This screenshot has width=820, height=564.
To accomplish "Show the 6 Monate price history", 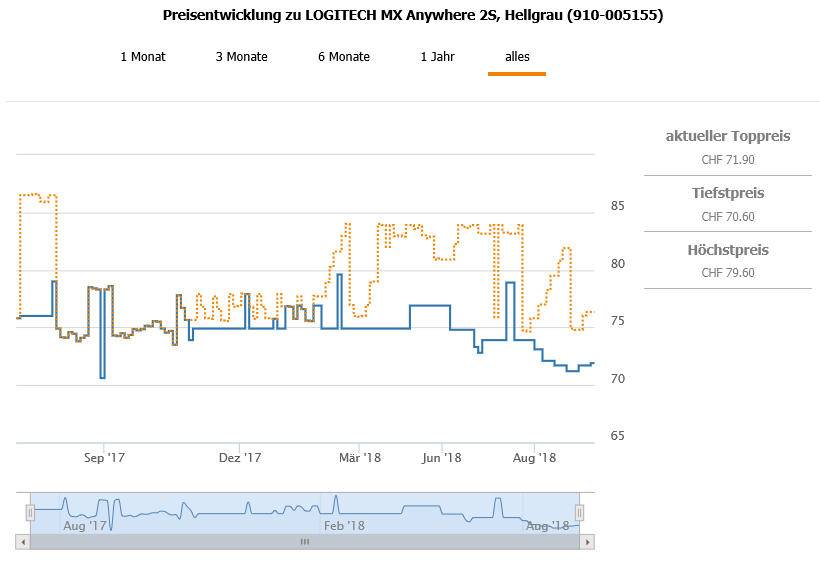I will (344, 57).
